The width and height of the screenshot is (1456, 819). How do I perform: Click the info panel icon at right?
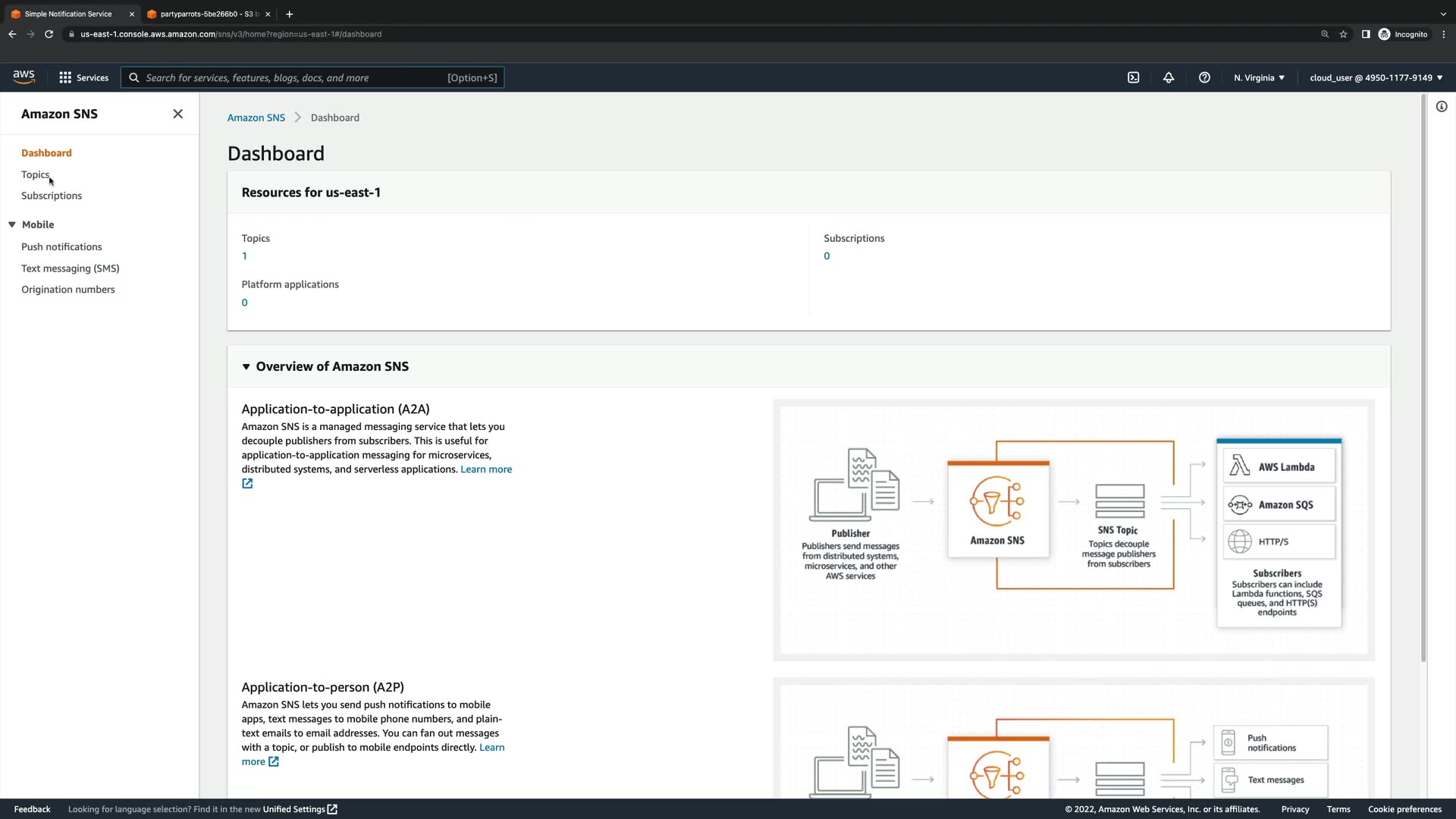[x=1442, y=107]
